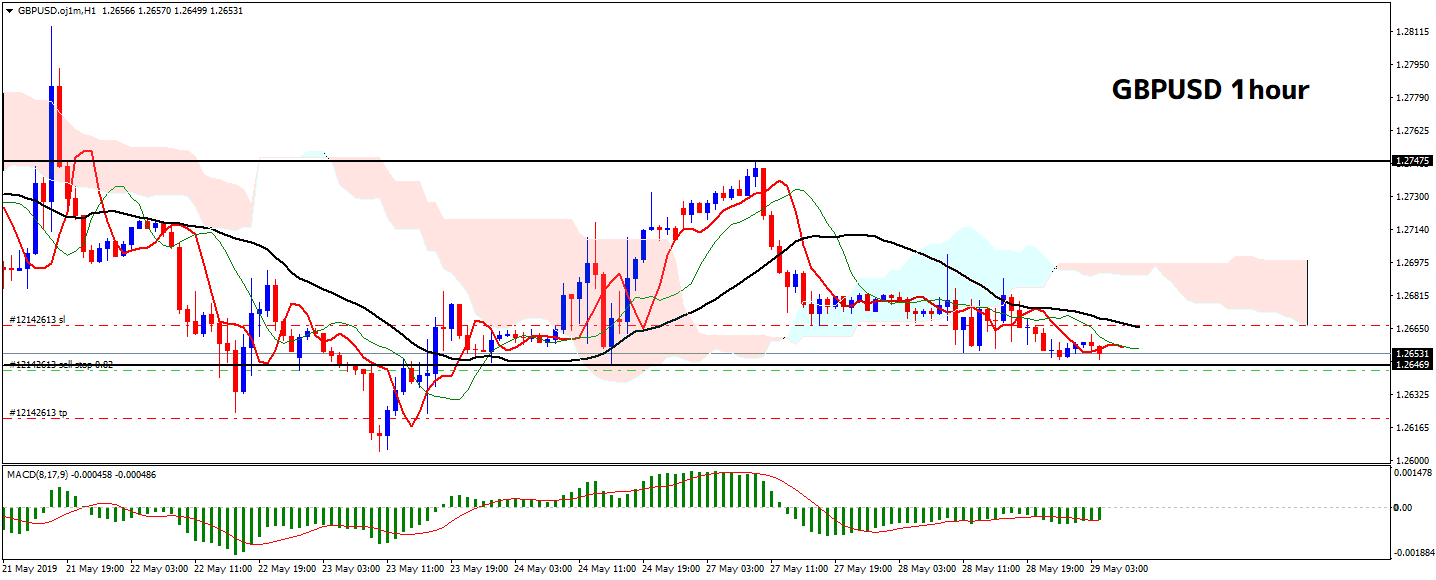
Task: Click the '27 May 11:00' time label
Action: pos(800,569)
